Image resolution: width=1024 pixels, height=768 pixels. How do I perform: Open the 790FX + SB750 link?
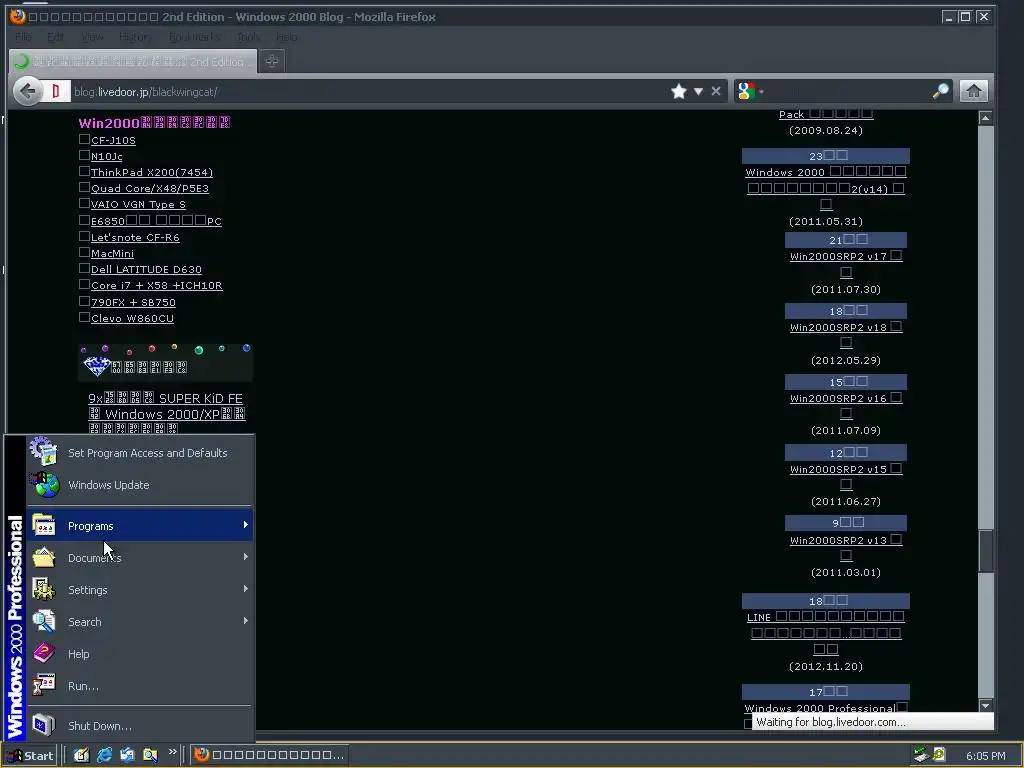pos(133,302)
